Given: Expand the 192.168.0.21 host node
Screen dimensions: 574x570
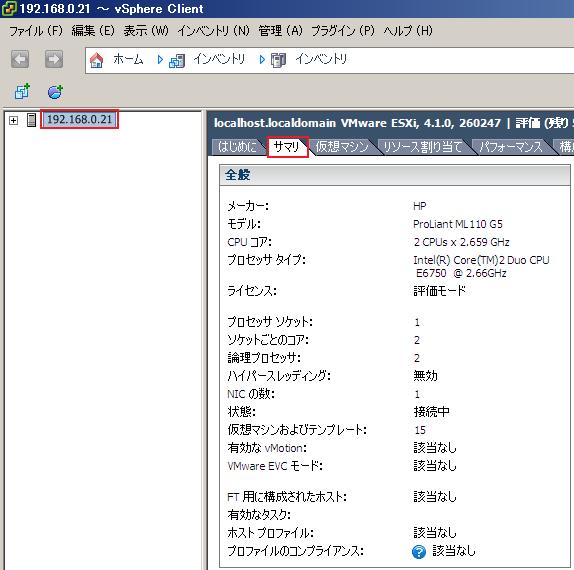Looking at the screenshot, I should (x=14, y=120).
